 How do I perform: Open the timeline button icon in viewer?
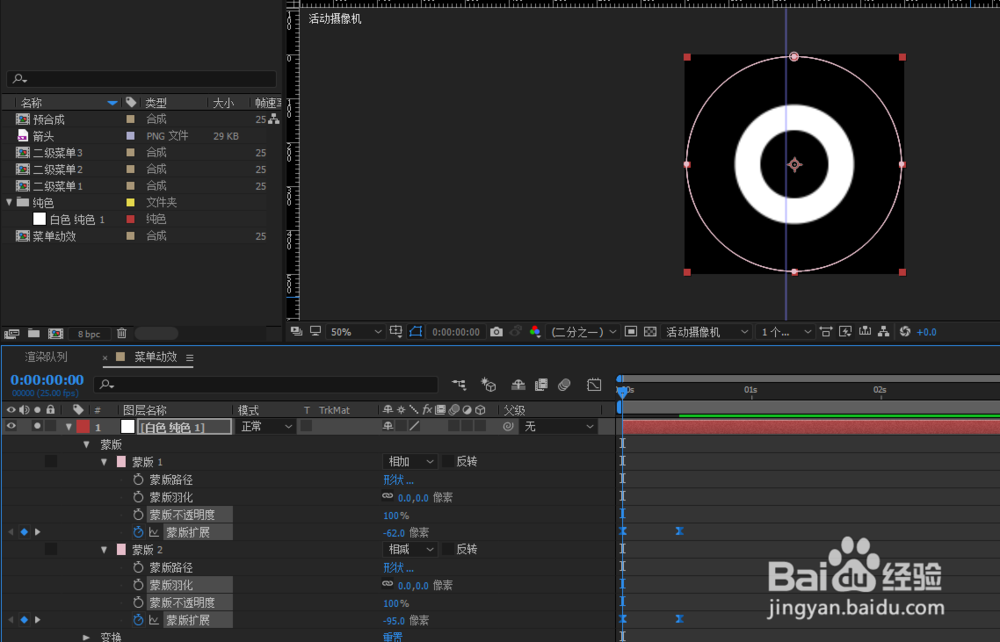[865, 332]
